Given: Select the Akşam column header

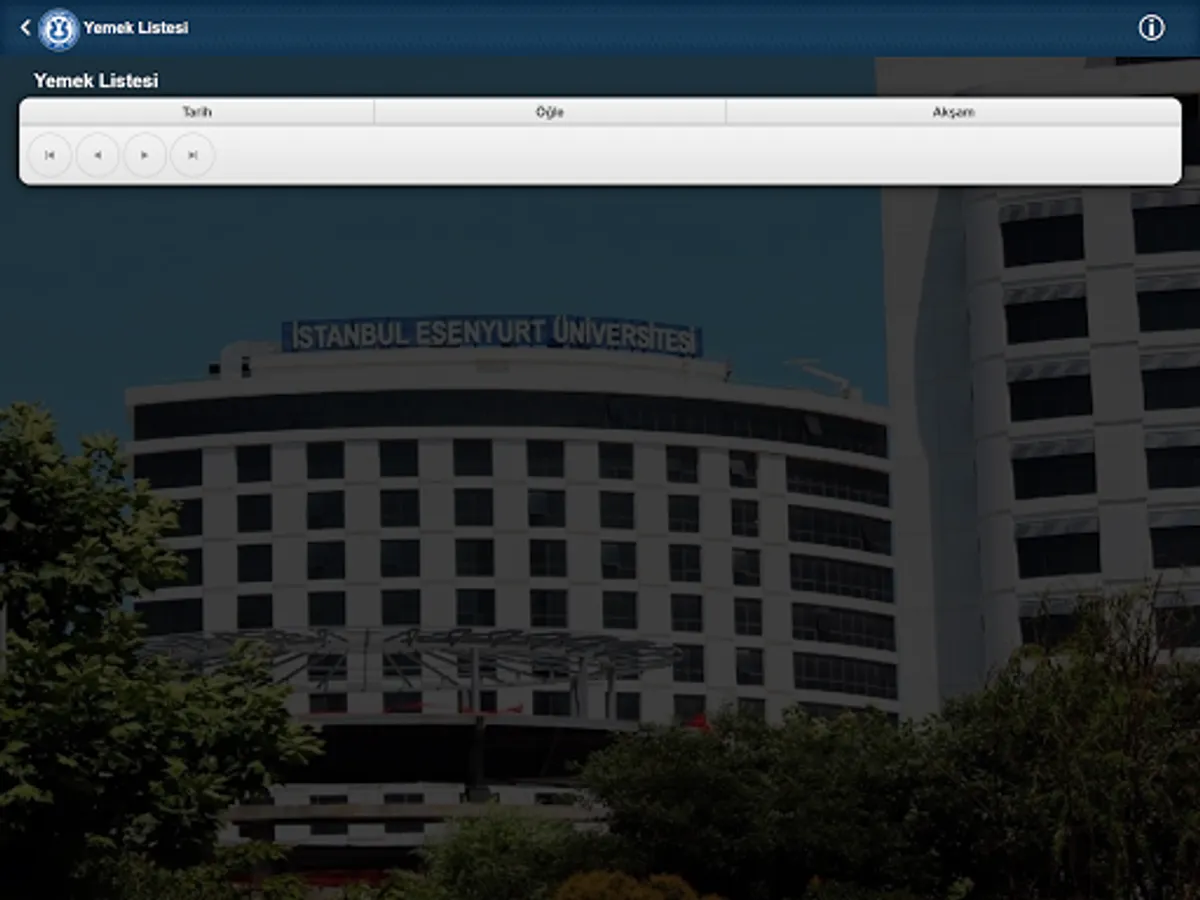Looking at the screenshot, I should [953, 112].
